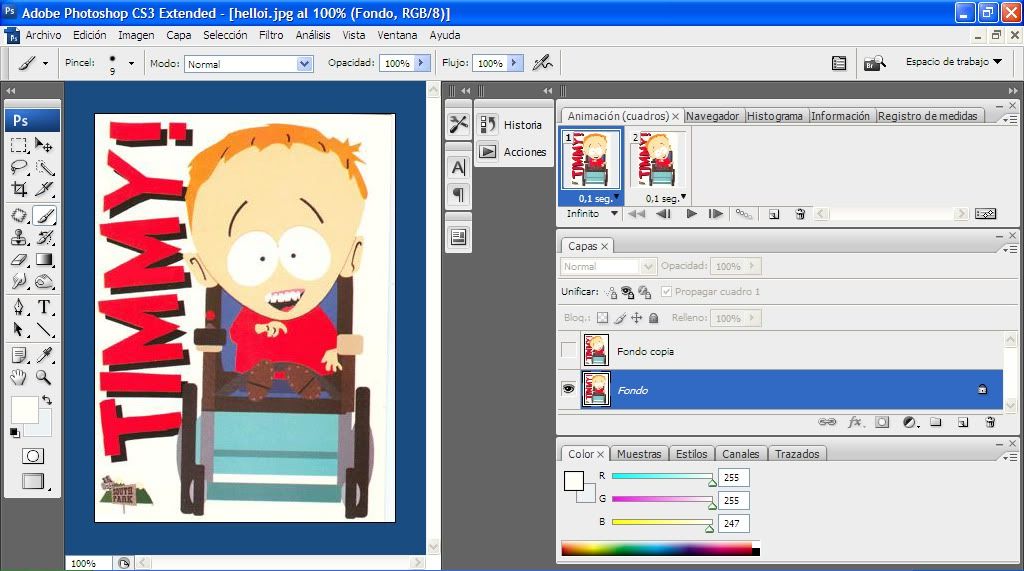1024x571 pixels.
Task: Select the Magic Wand tool
Action: (x=44, y=167)
